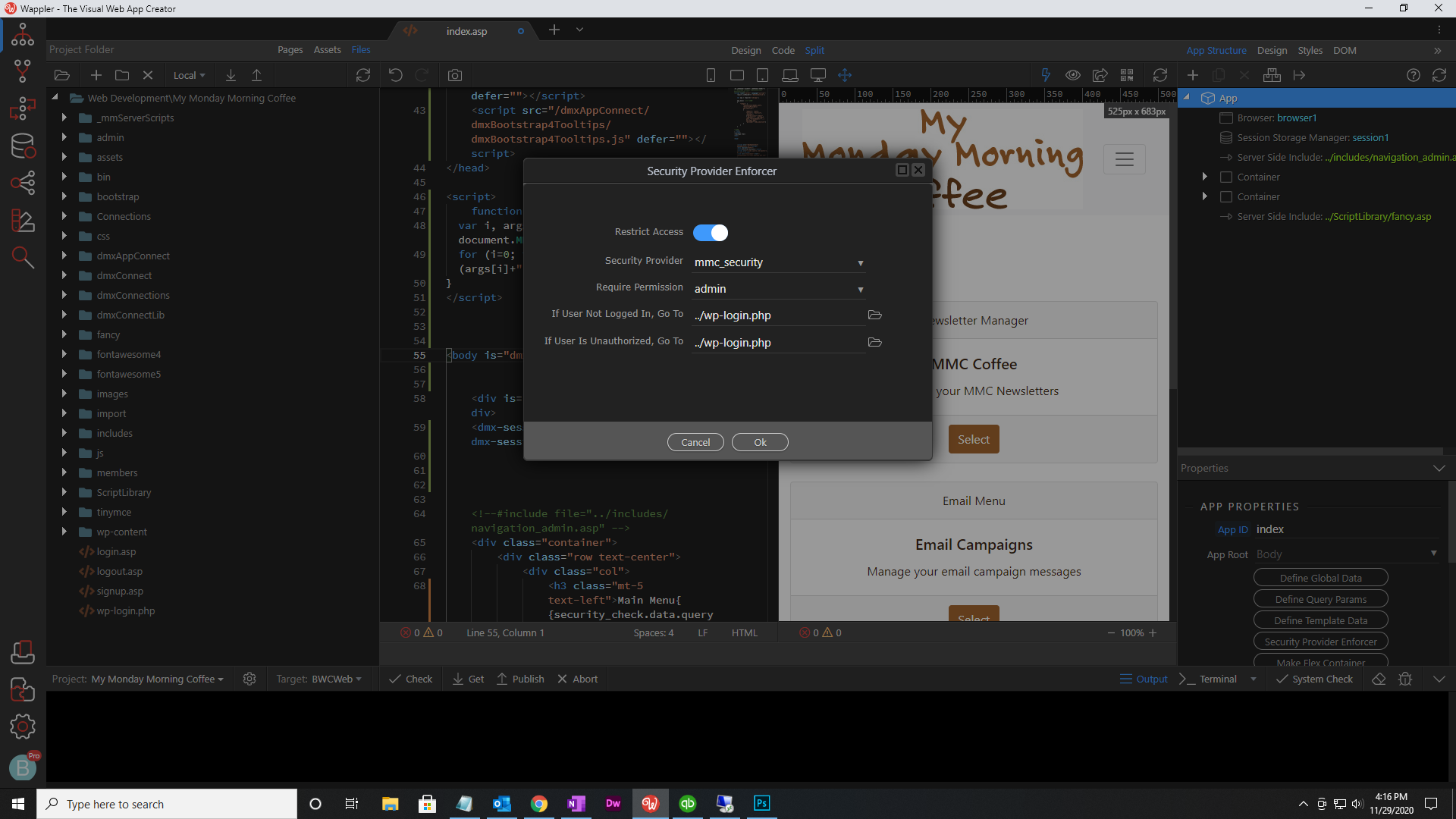This screenshot has width=1456, height=819.
Task: Click the lightning bolt toolbar icon
Action: tap(1046, 75)
